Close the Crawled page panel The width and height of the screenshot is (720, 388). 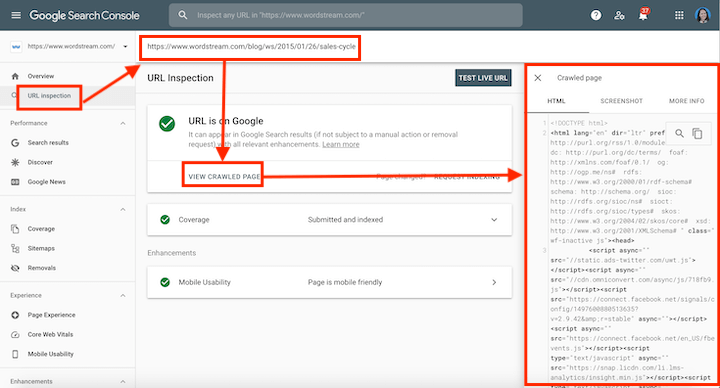coord(538,78)
